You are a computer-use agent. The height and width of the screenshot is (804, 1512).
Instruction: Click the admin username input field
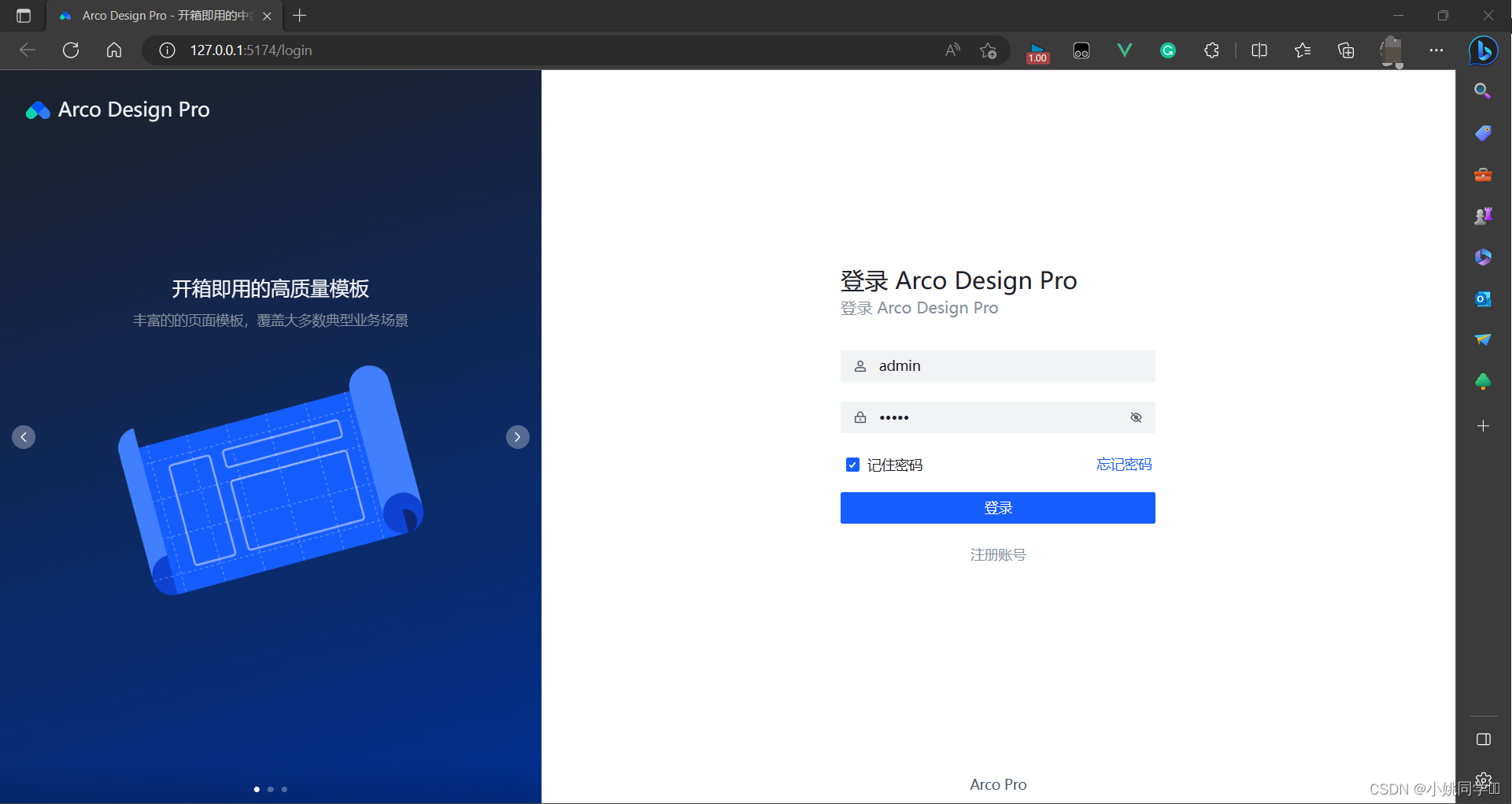point(997,365)
